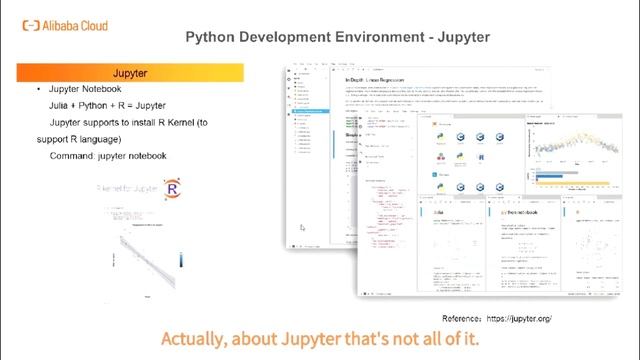Click the gray bar in the bar chart

(557, 173)
